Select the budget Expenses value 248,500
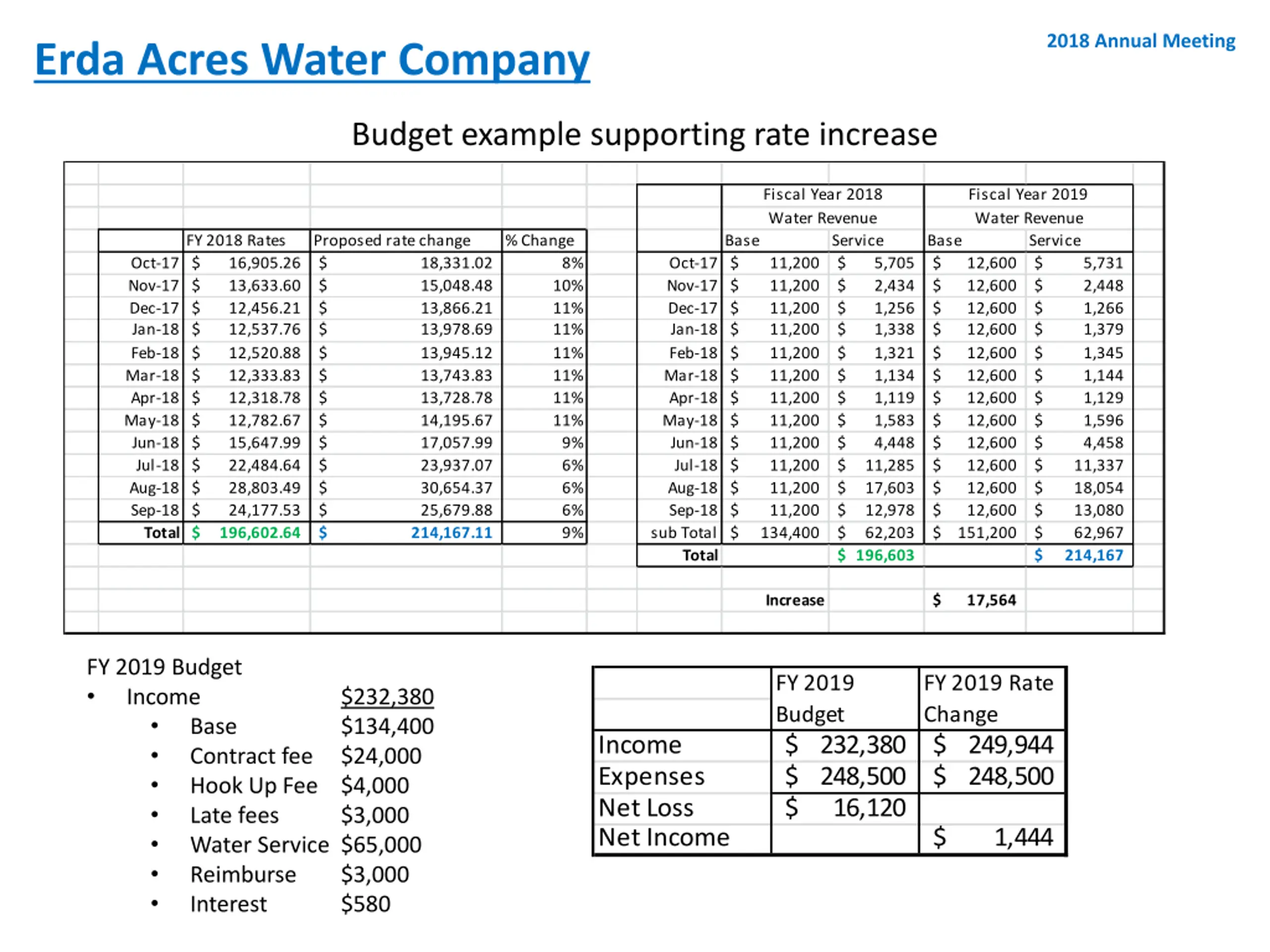The height and width of the screenshot is (952, 1270). point(862,776)
